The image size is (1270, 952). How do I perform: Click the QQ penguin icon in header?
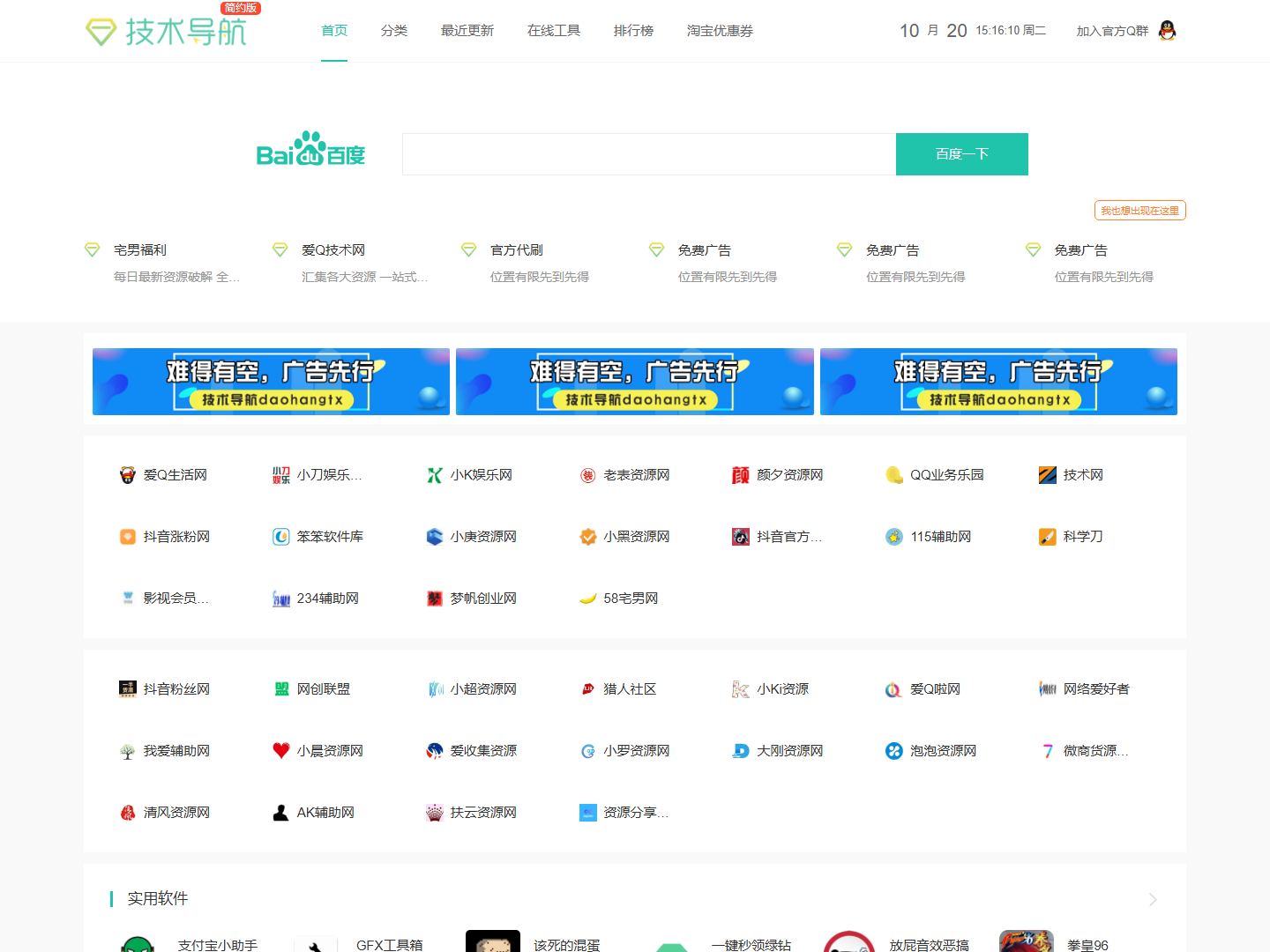click(x=1167, y=31)
